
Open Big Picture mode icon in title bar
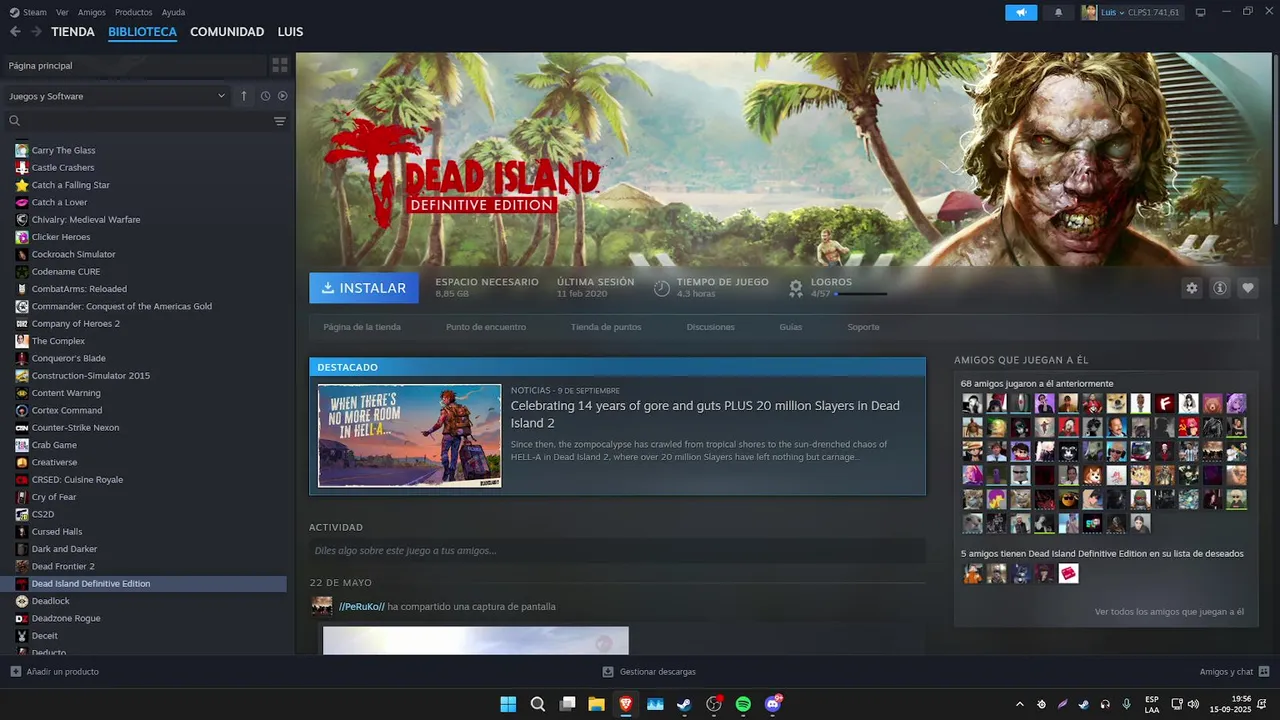pos(1200,12)
